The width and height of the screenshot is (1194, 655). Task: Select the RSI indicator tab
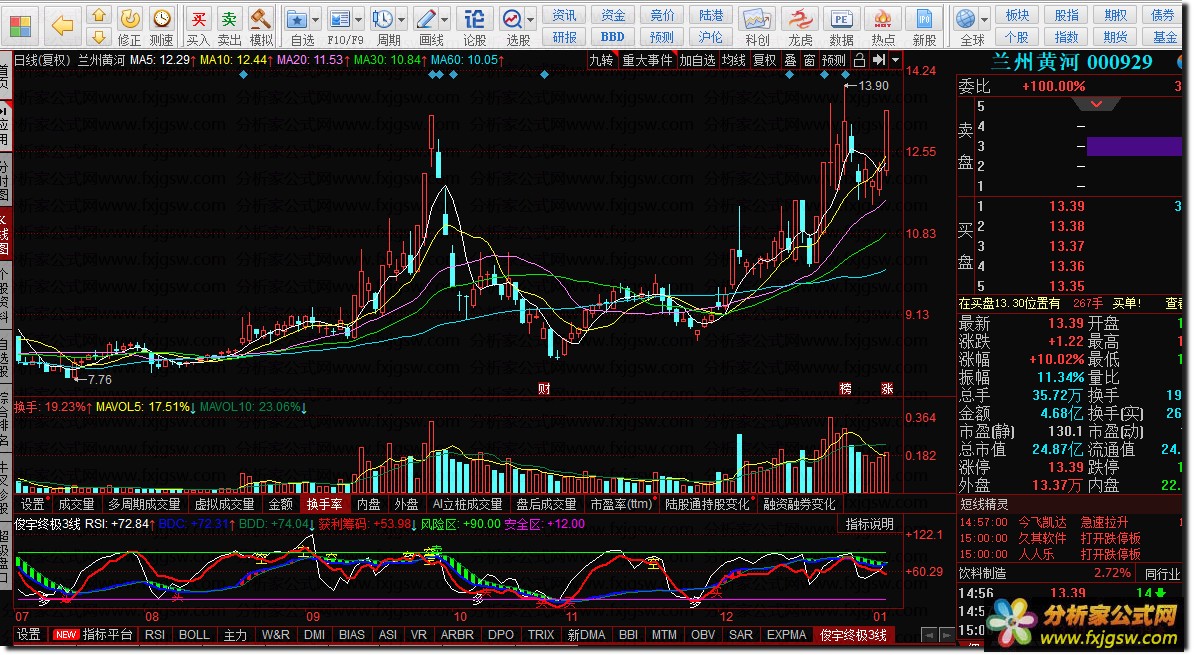coord(155,634)
